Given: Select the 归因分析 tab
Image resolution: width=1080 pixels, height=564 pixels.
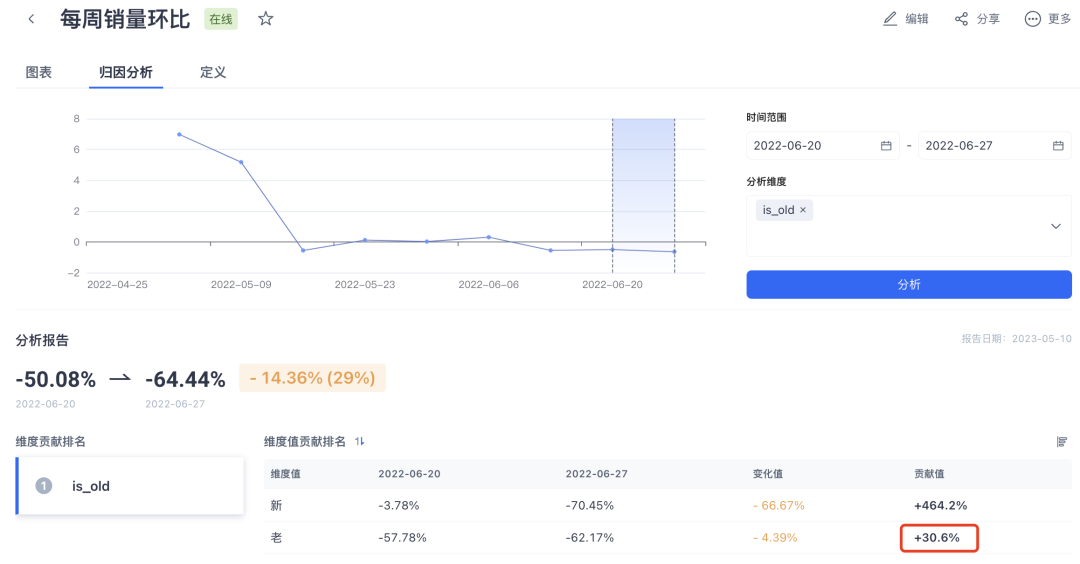Looking at the screenshot, I should click(126, 72).
